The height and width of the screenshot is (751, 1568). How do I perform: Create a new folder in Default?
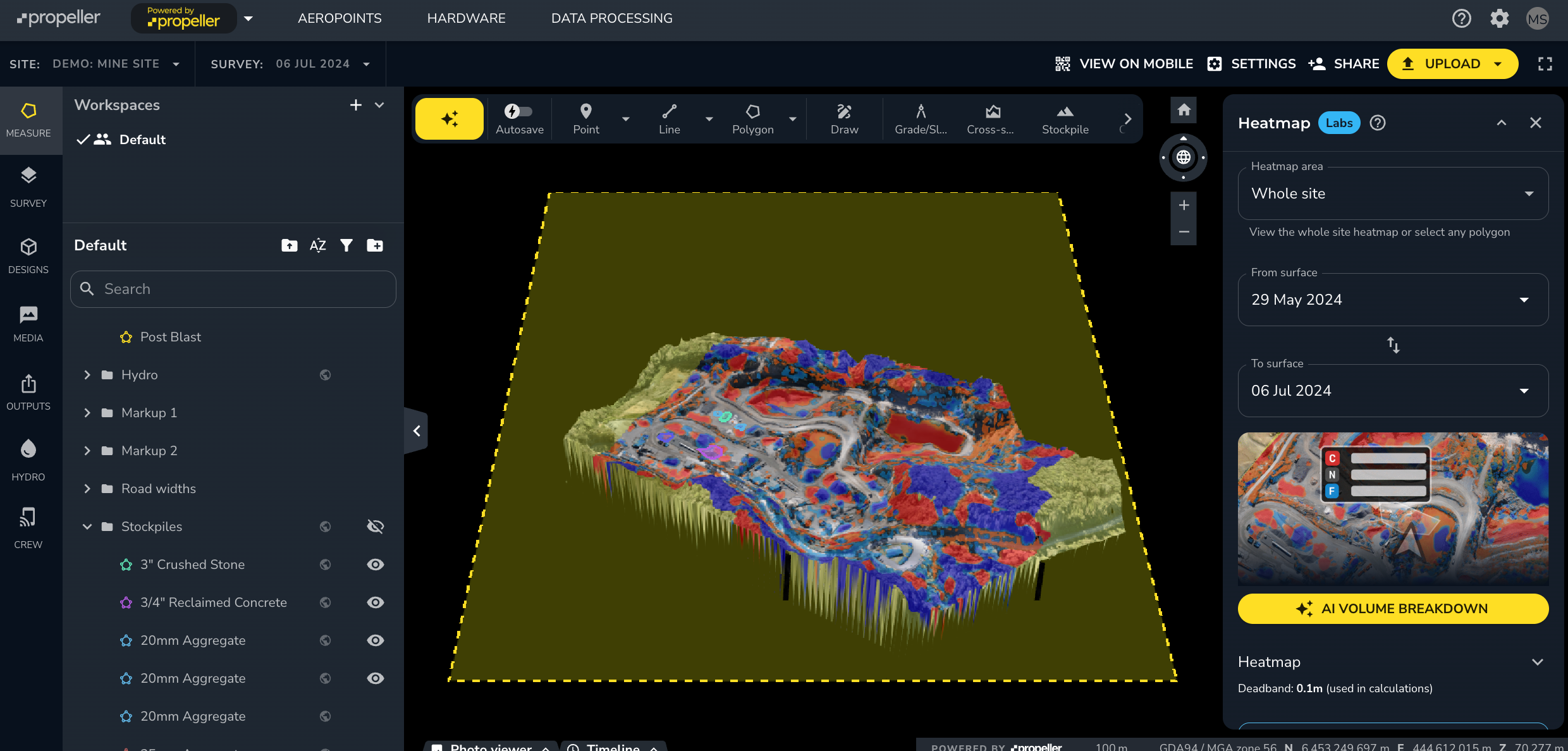[x=375, y=245]
